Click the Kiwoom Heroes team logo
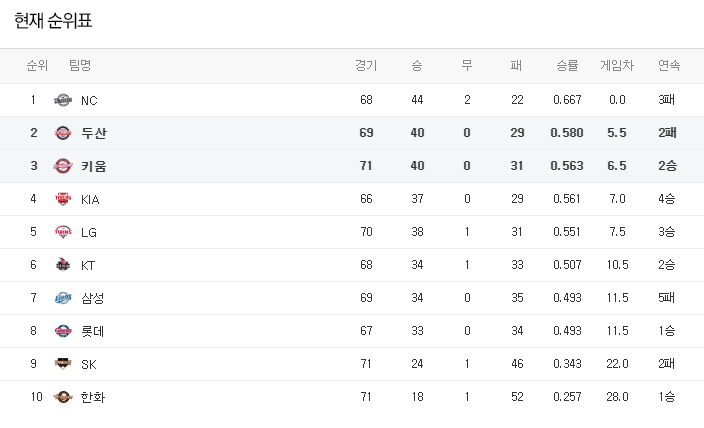The width and height of the screenshot is (704, 428). click(63, 166)
